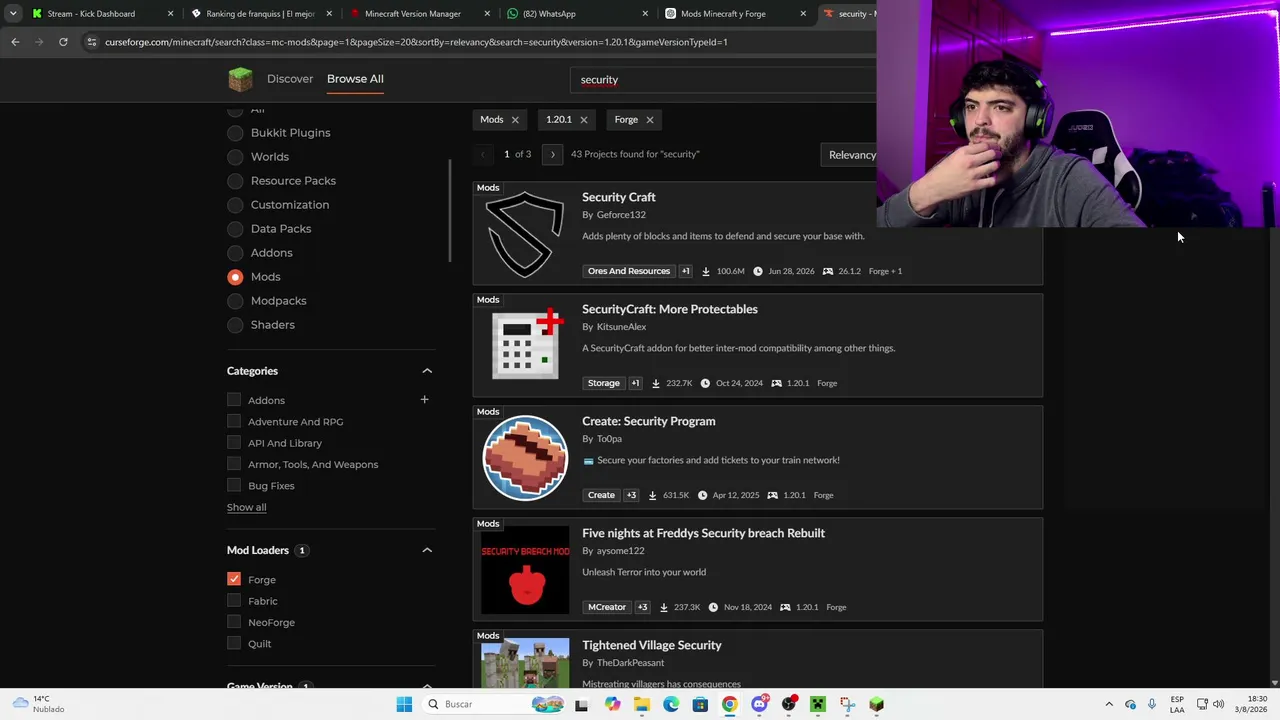Go back using the browser back arrow

(x=15, y=42)
